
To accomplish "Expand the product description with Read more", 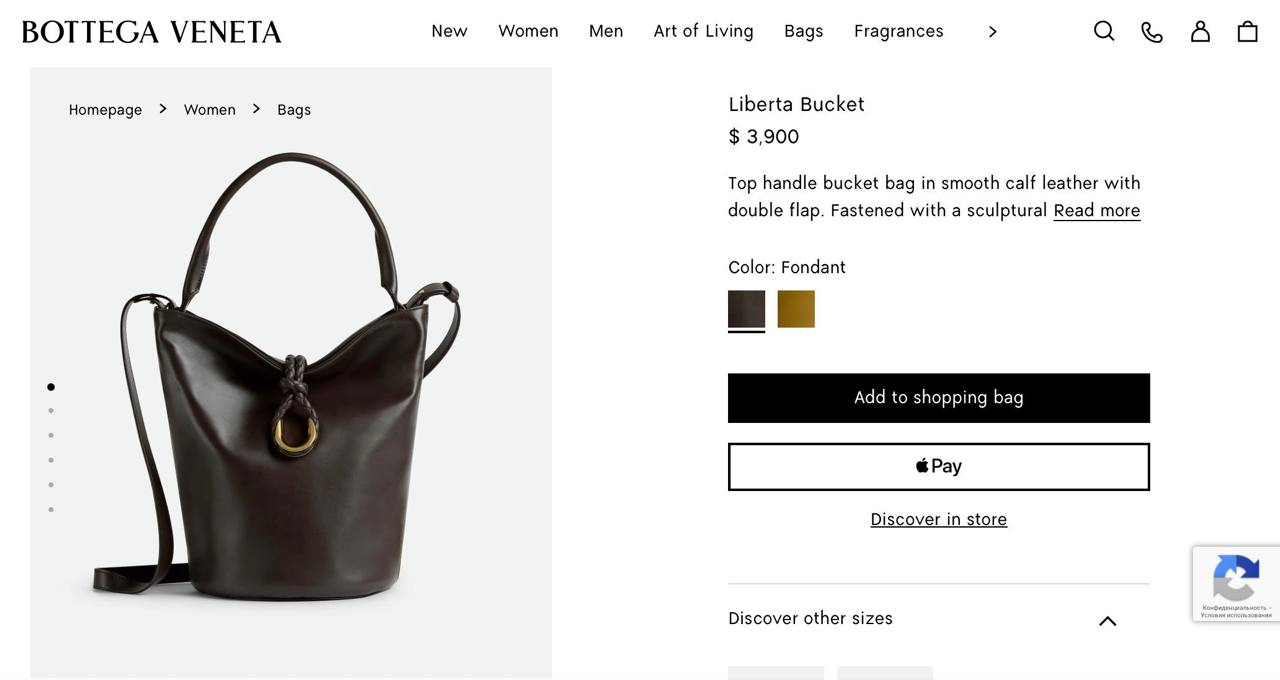I will pos(1097,210).
